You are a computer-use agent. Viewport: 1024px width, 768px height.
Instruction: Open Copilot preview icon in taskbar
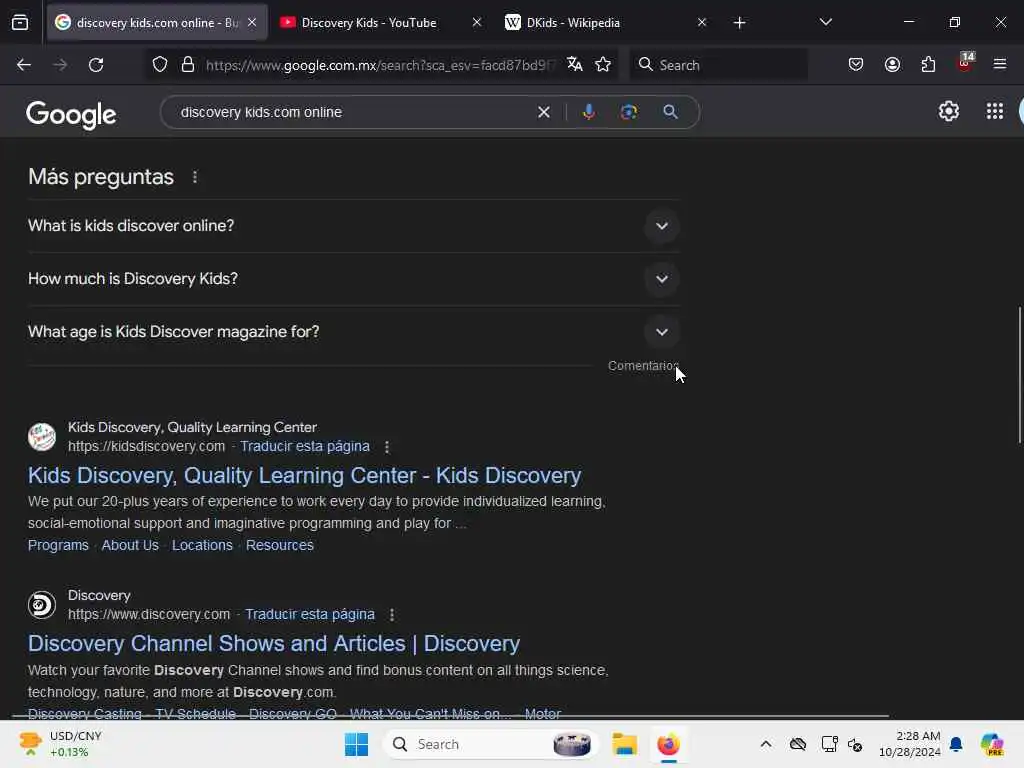(992, 744)
